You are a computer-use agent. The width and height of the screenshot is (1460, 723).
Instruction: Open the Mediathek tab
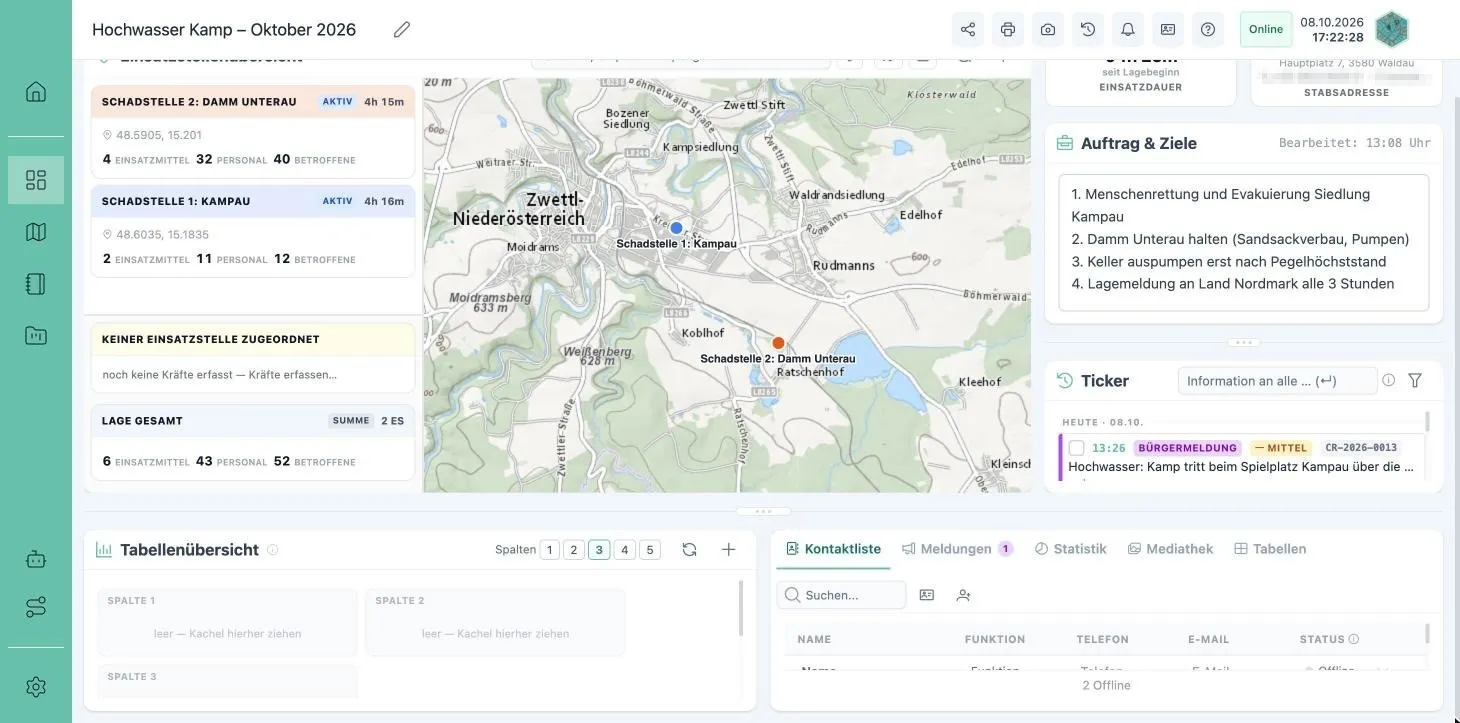[1170, 549]
